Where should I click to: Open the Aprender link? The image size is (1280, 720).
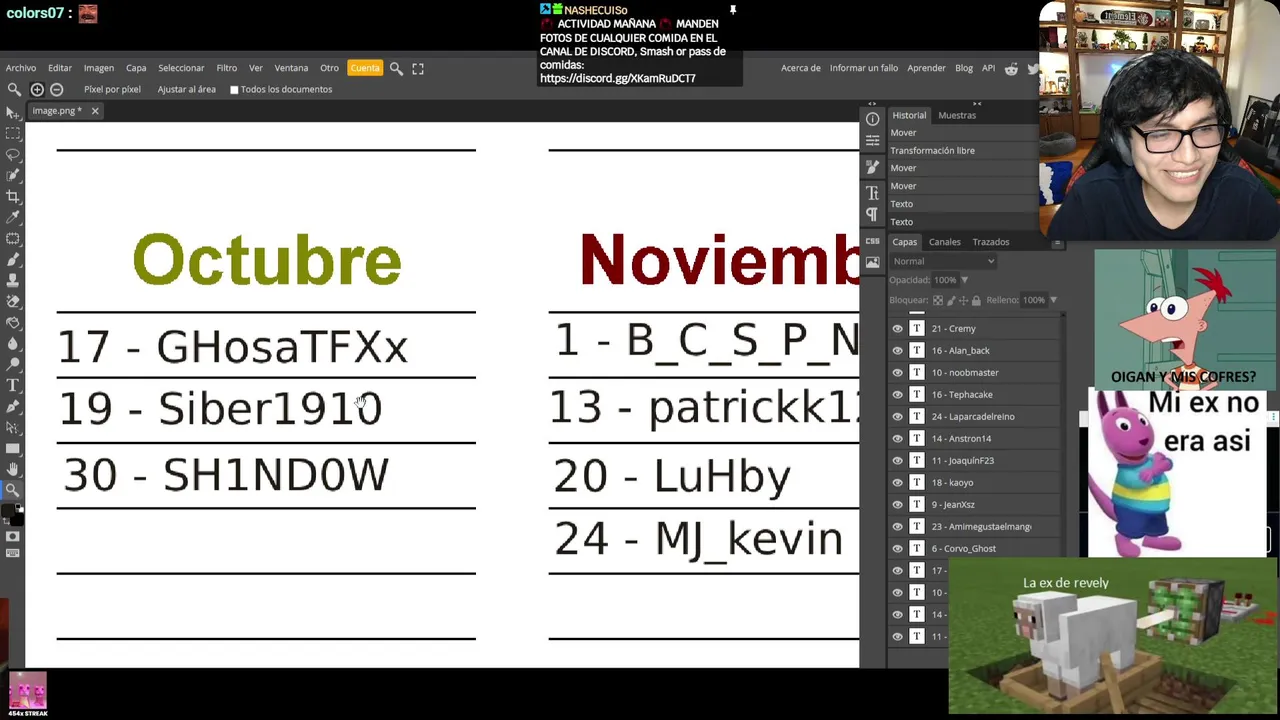click(926, 68)
